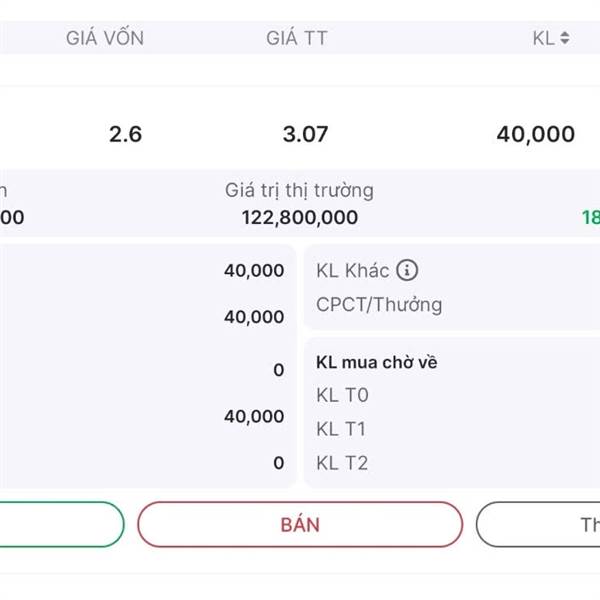Click the KL Khác info icon
Viewport: 600px width, 600px height.
point(407,270)
